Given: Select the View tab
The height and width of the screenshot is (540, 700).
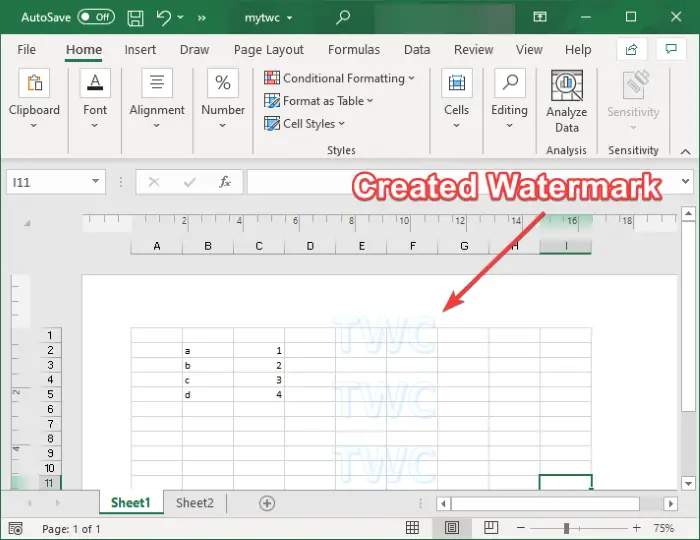Looking at the screenshot, I should [529, 50].
